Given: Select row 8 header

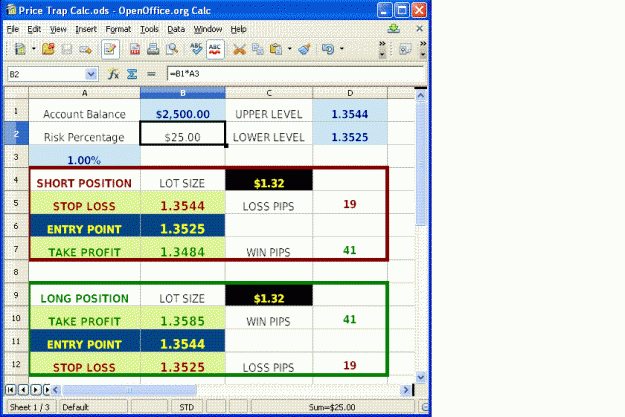Looking at the screenshot, I should [16, 272].
